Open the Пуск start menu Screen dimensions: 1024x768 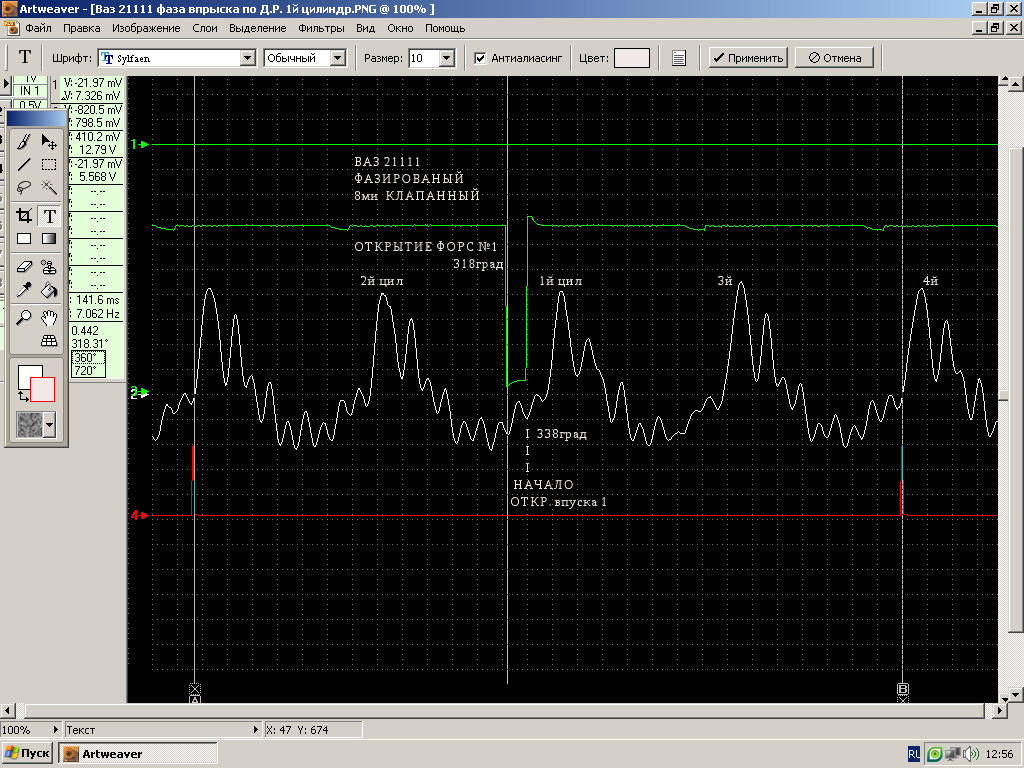tap(27, 753)
